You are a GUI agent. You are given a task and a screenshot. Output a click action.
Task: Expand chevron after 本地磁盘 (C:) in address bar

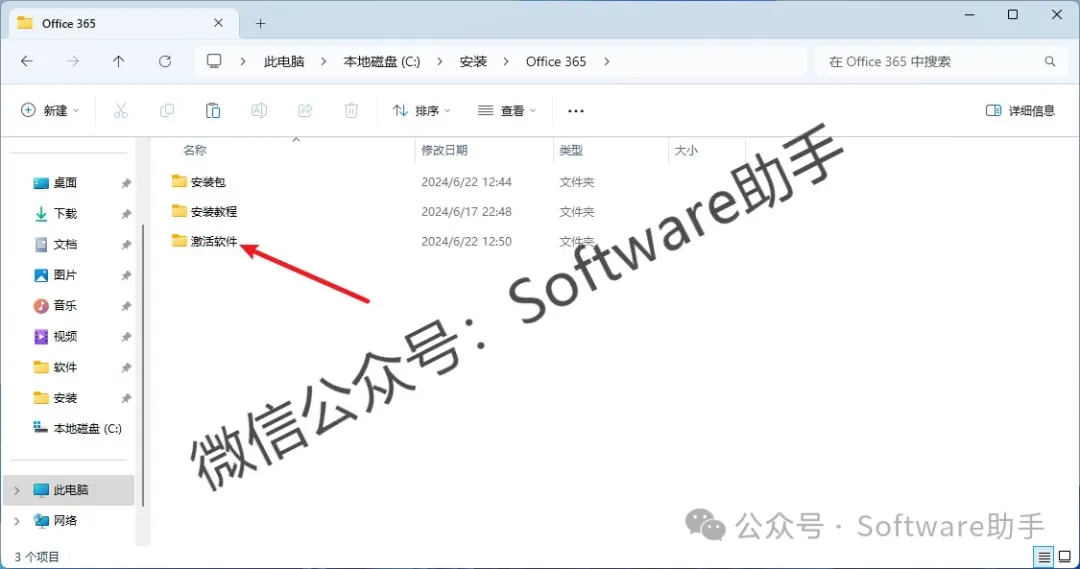click(439, 61)
